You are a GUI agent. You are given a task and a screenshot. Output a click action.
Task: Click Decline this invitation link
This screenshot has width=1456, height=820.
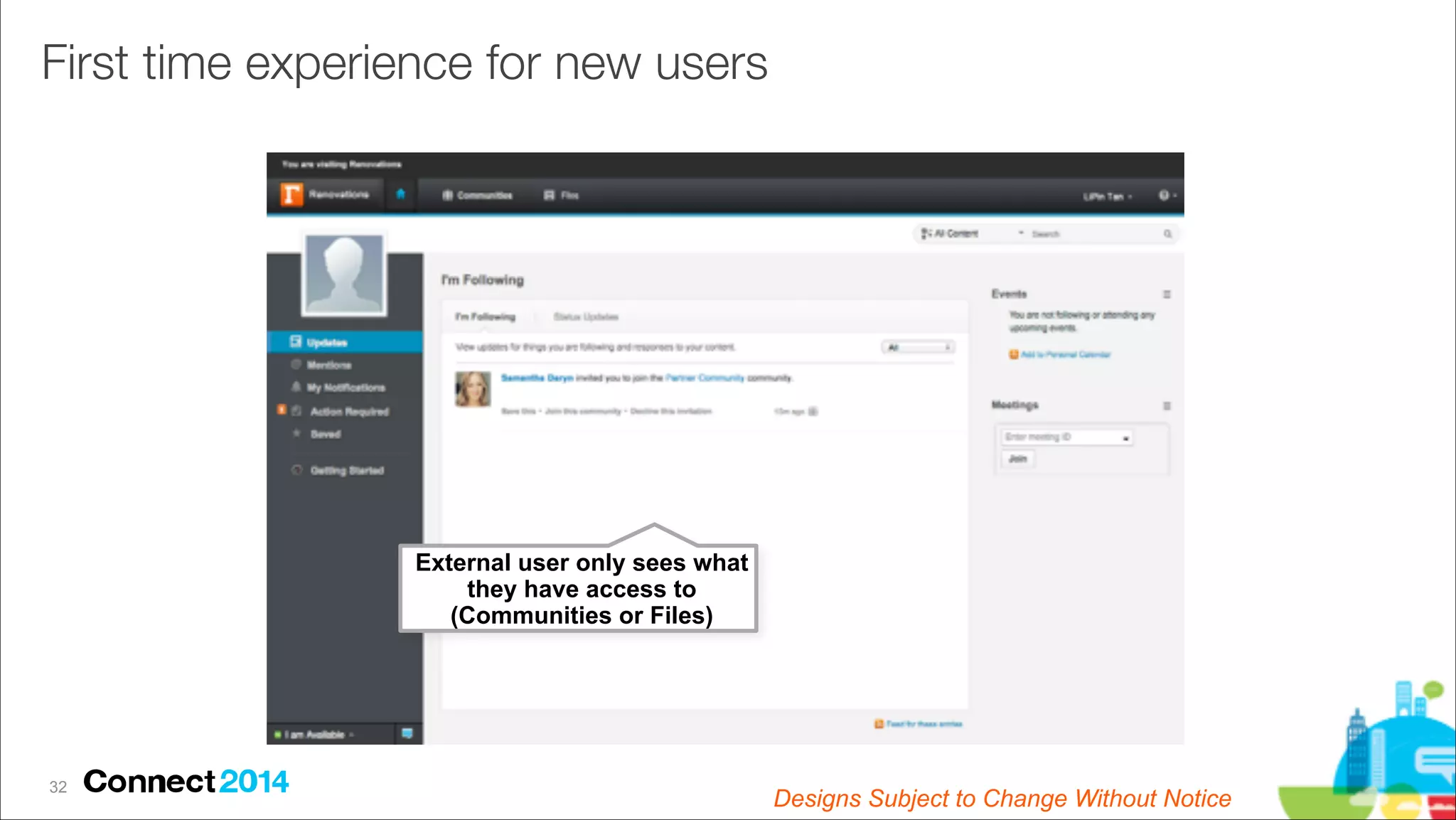click(670, 411)
